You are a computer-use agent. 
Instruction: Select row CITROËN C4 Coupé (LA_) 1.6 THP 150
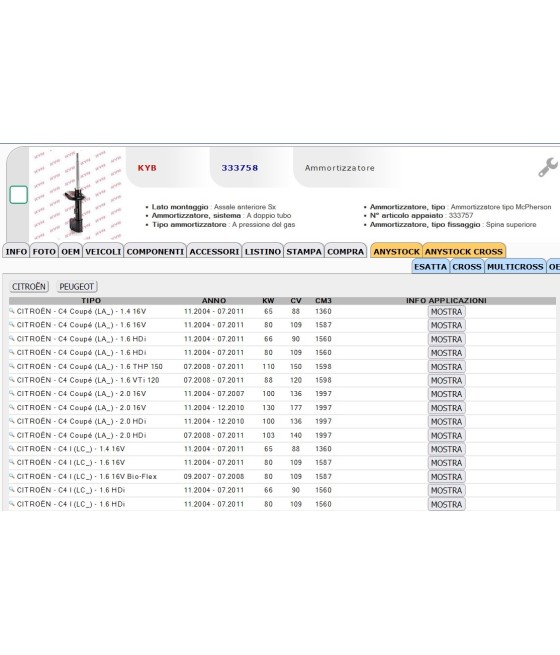(282, 367)
